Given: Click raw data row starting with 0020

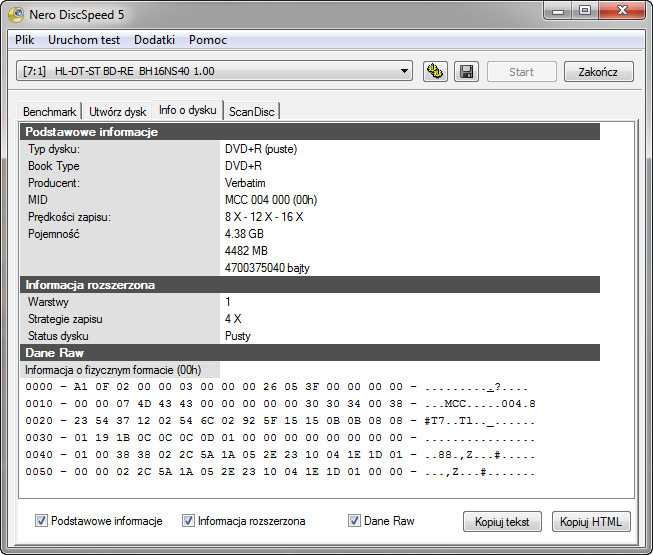Looking at the screenshot, I should pyautogui.click(x=280, y=421).
